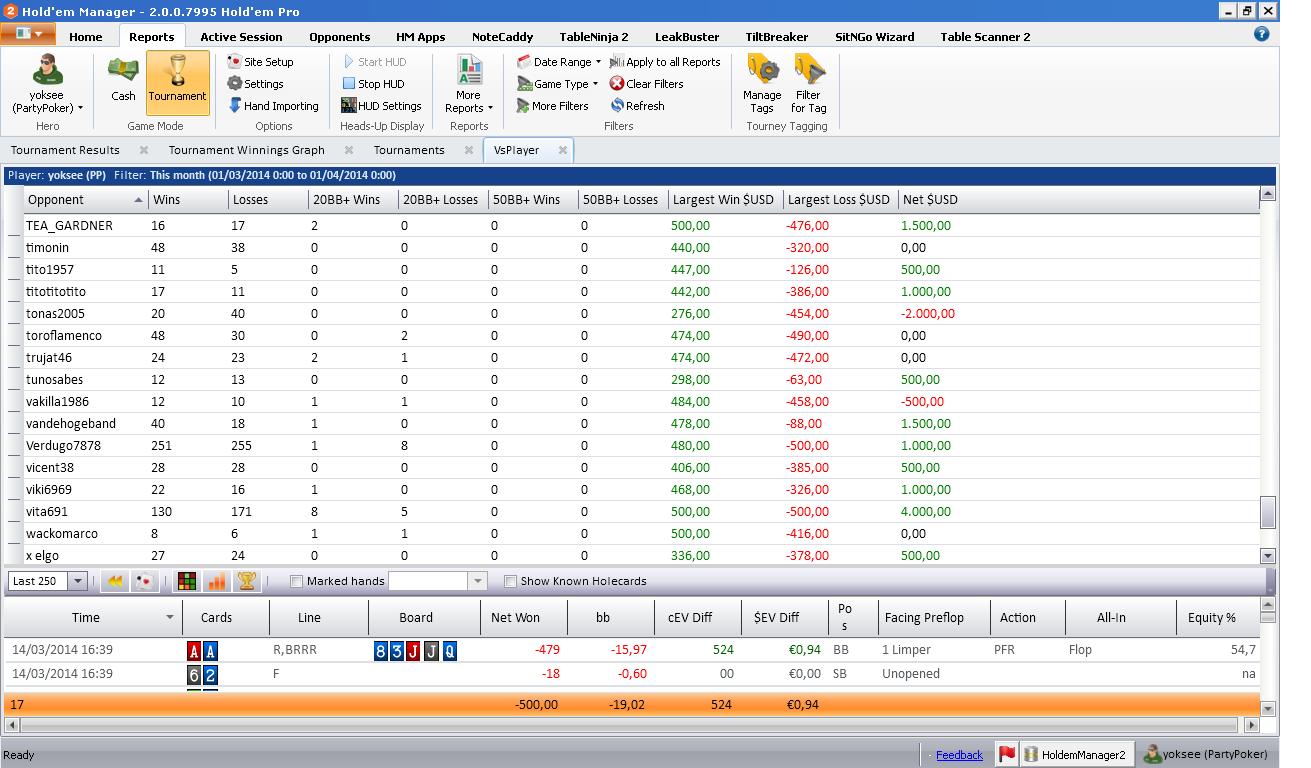
Task: Open the LeakBuster ribbon tab
Action: (x=687, y=37)
